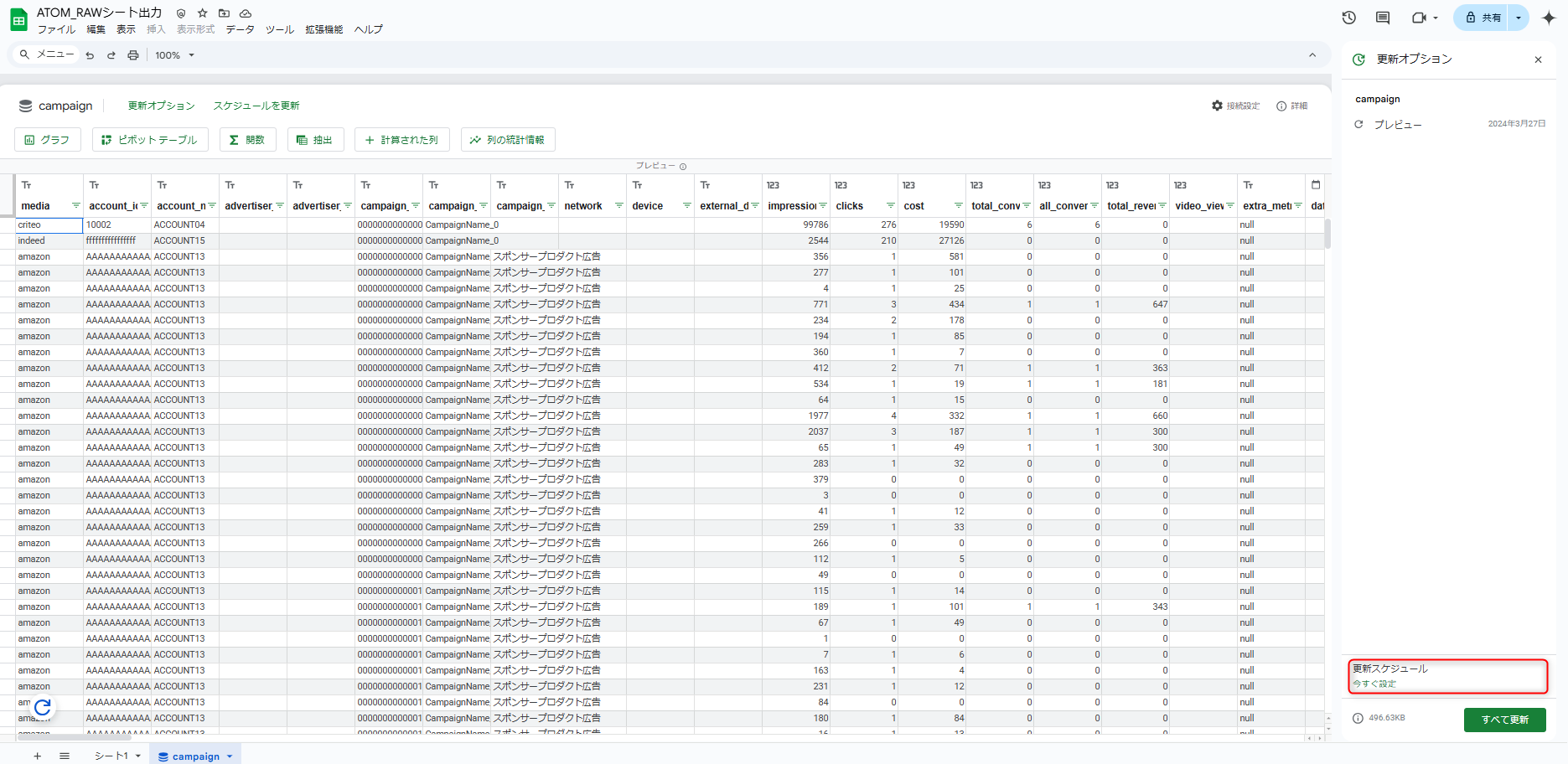The height and width of the screenshot is (764, 1568).
Task: Click the Gemini sparkle icon
Action: [x=1548, y=18]
